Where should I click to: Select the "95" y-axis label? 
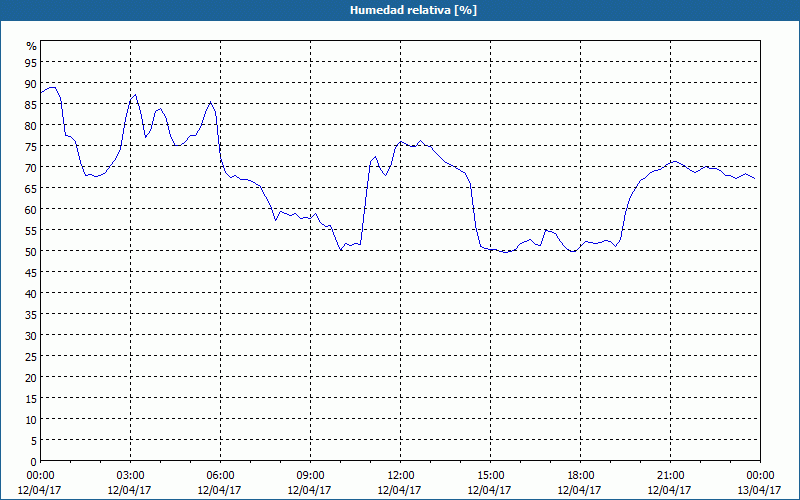pos(31,62)
